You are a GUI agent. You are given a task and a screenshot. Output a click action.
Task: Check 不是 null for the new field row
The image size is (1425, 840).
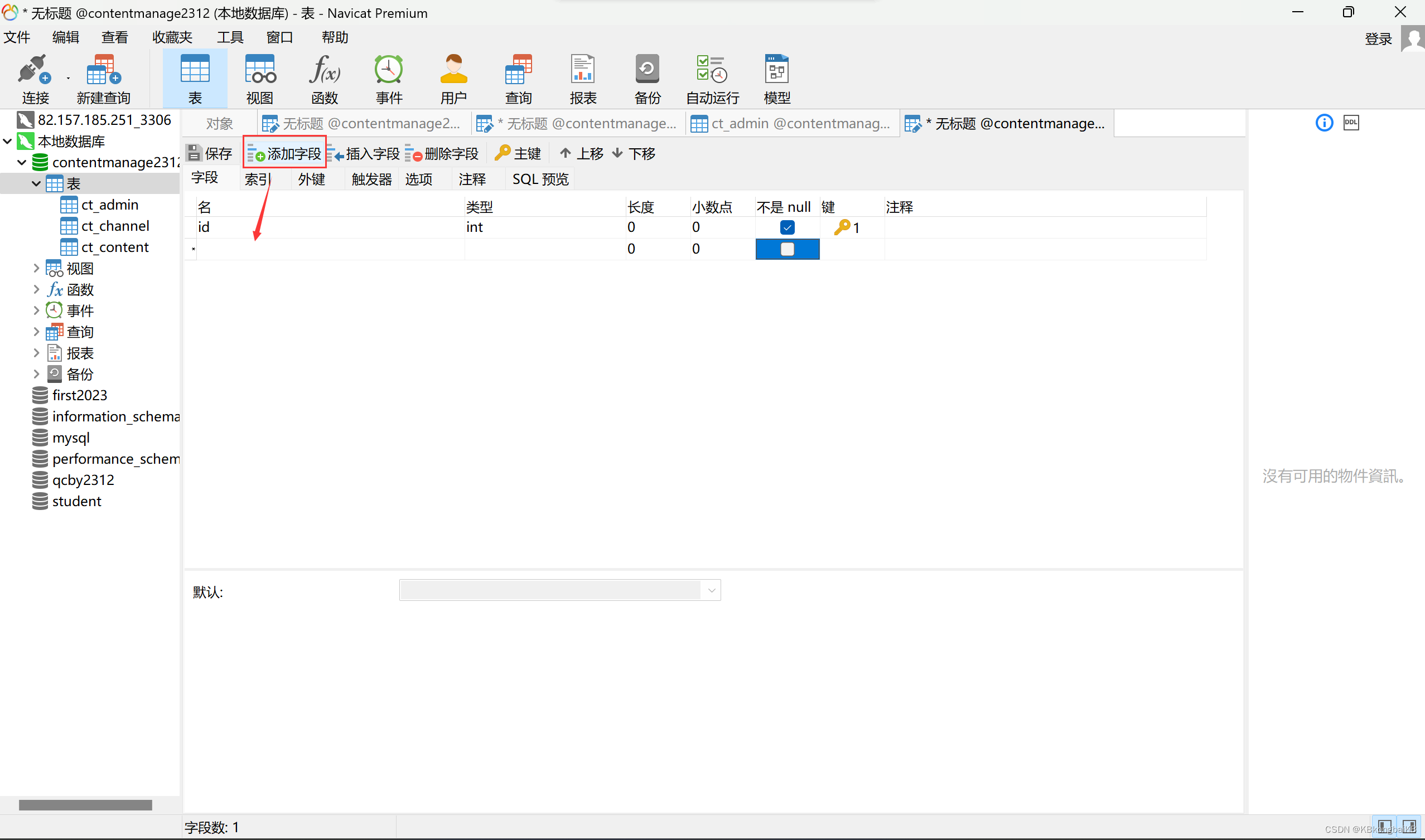[787, 249]
